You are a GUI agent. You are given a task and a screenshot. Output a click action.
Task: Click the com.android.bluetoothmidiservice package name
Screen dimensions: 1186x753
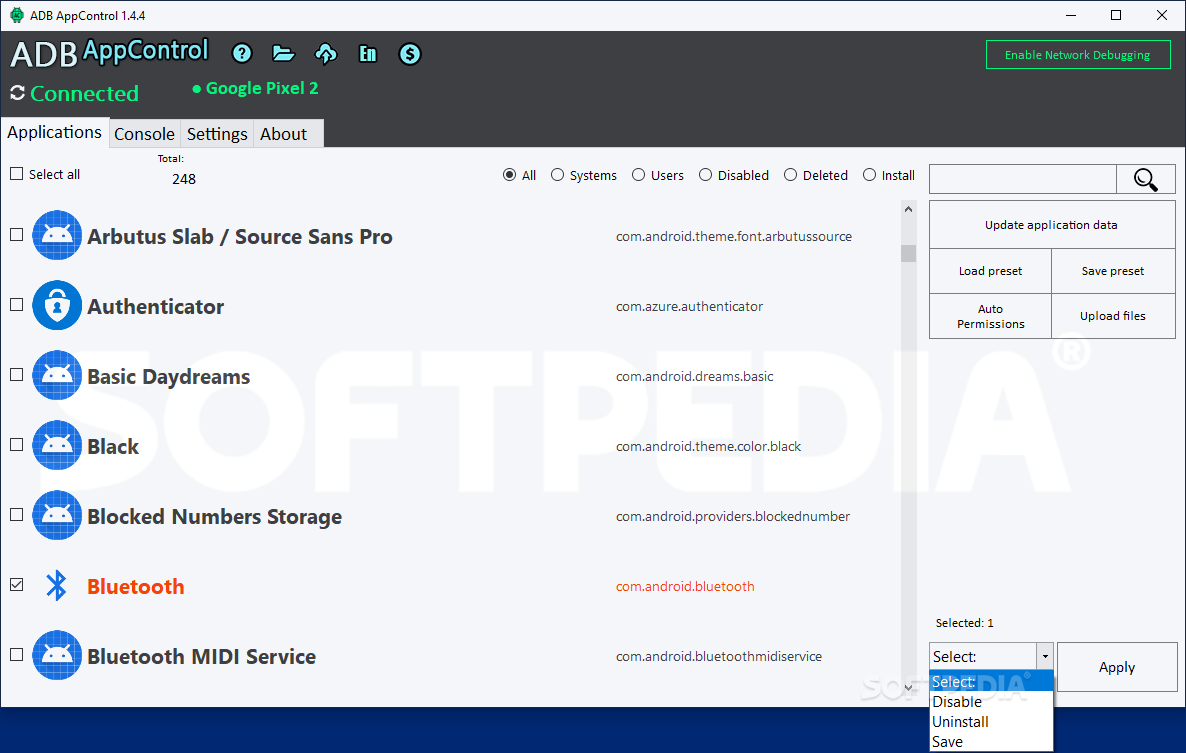pos(719,656)
